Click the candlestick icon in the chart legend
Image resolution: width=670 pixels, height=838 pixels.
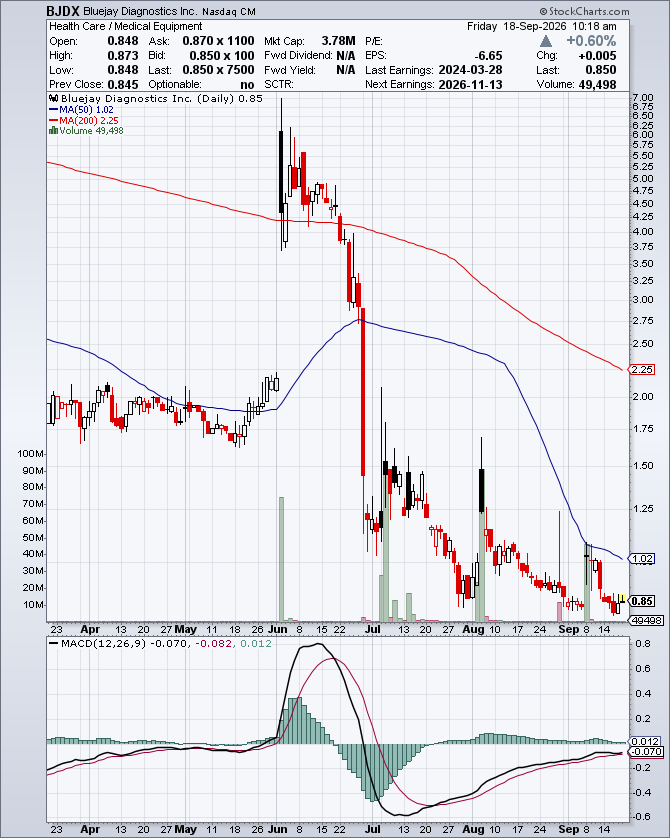53,98
